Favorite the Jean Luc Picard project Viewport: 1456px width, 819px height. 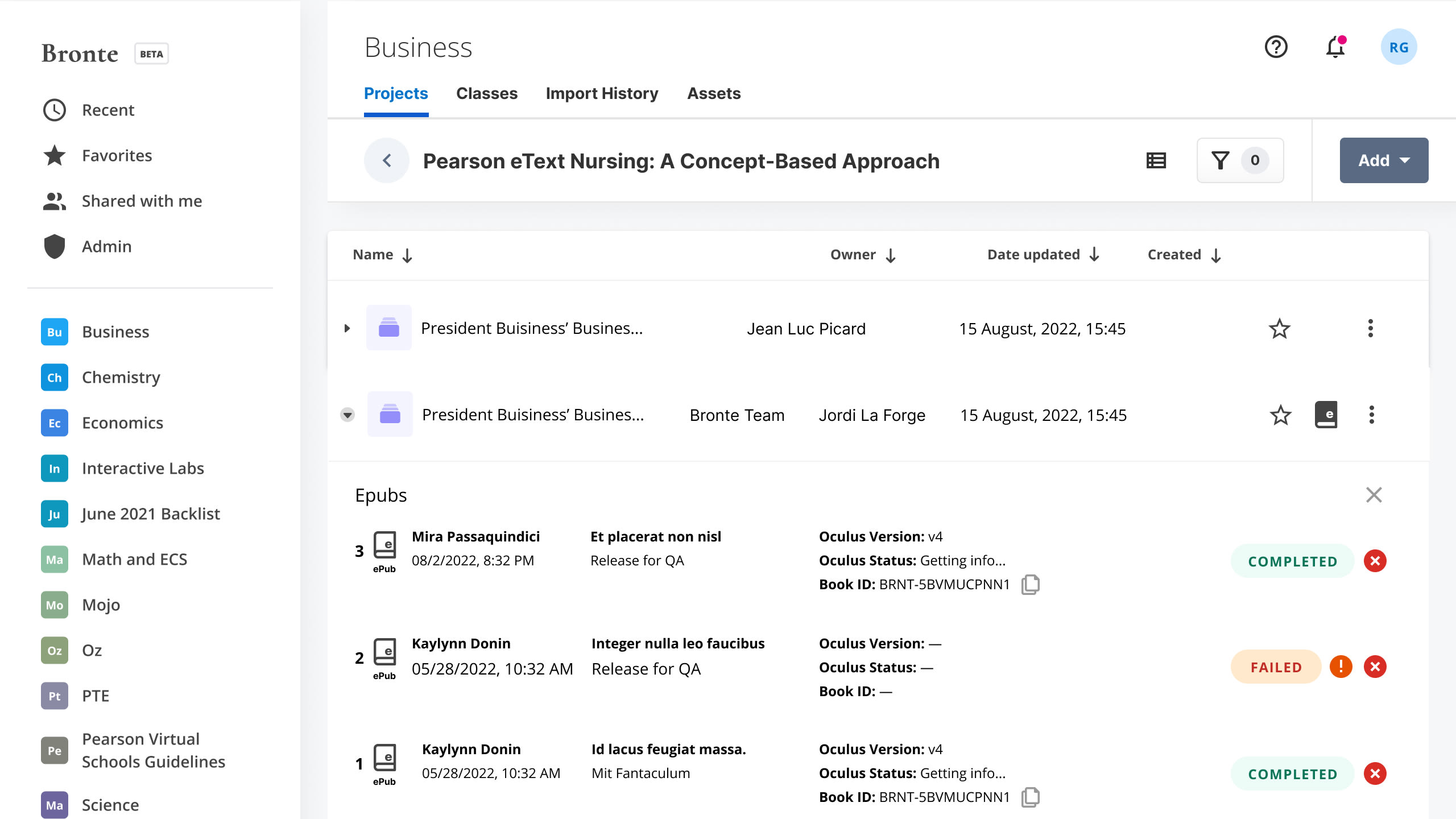(1279, 328)
